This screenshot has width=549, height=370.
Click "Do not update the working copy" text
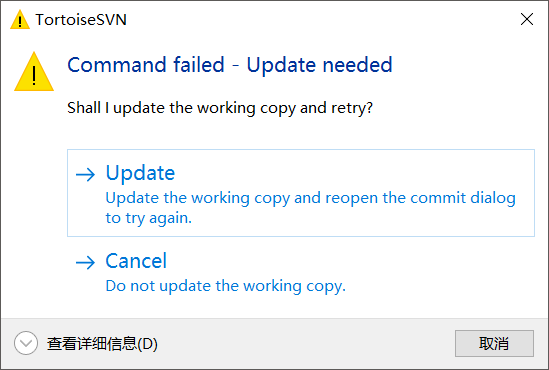pyautogui.click(x=225, y=286)
